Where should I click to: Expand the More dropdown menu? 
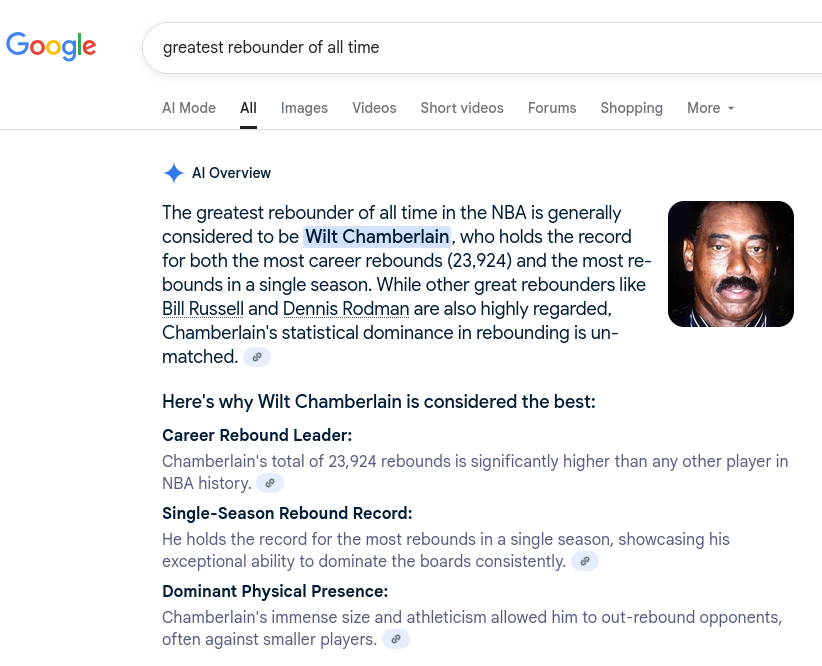pyautogui.click(x=710, y=108)
